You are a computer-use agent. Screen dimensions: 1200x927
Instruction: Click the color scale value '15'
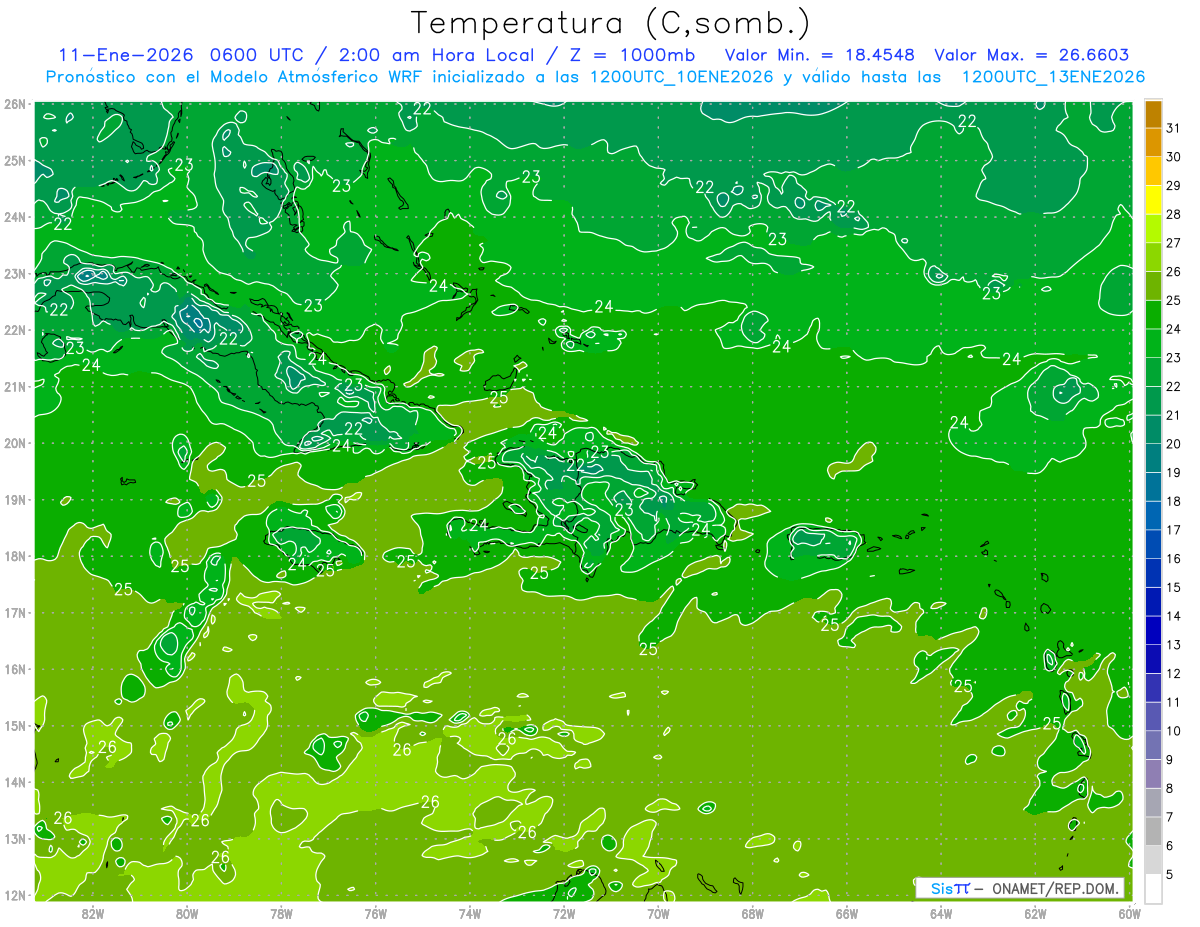(x=1173, y=587)
